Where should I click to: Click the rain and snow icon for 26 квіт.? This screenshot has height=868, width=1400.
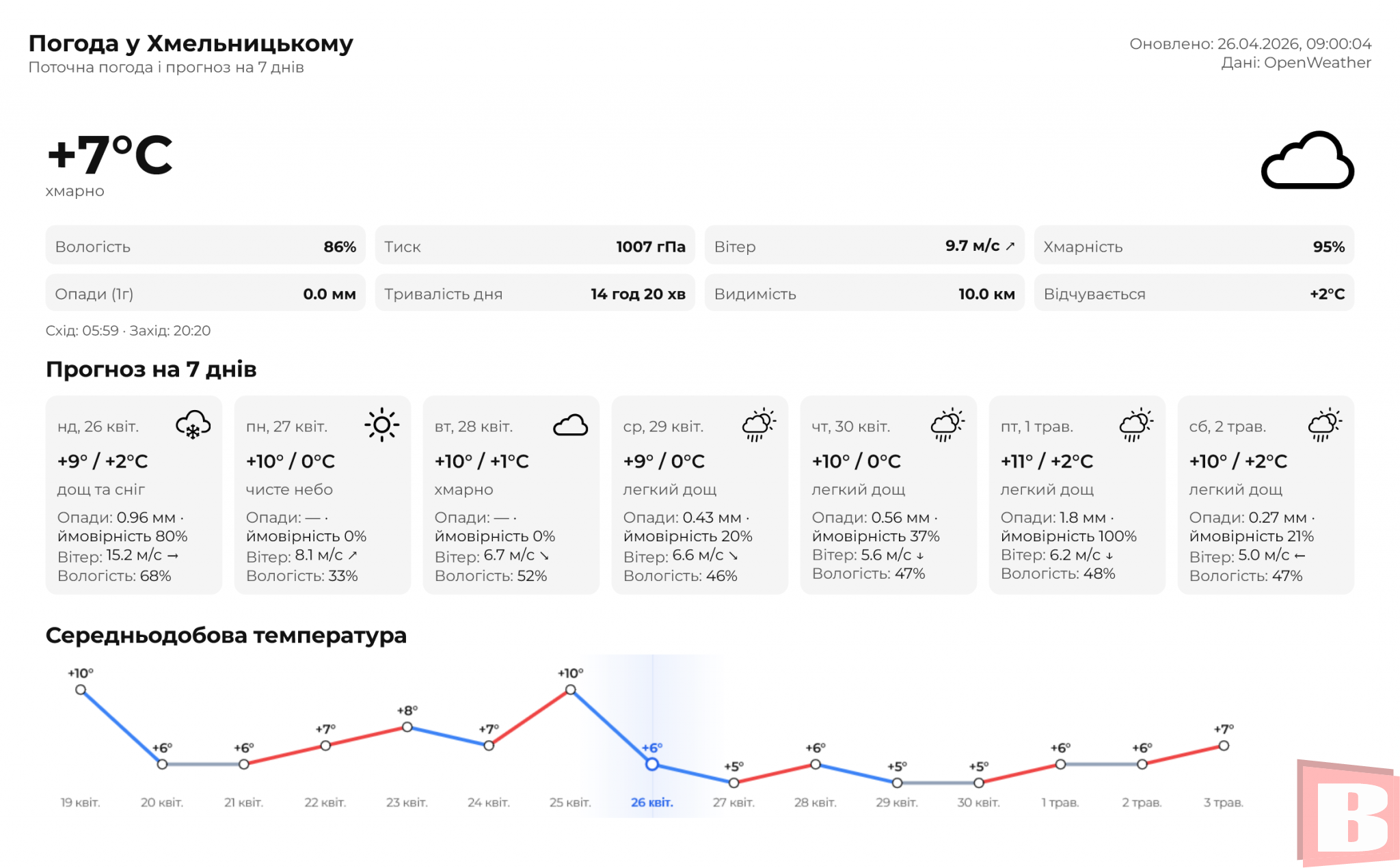click(x=193, y=425)
